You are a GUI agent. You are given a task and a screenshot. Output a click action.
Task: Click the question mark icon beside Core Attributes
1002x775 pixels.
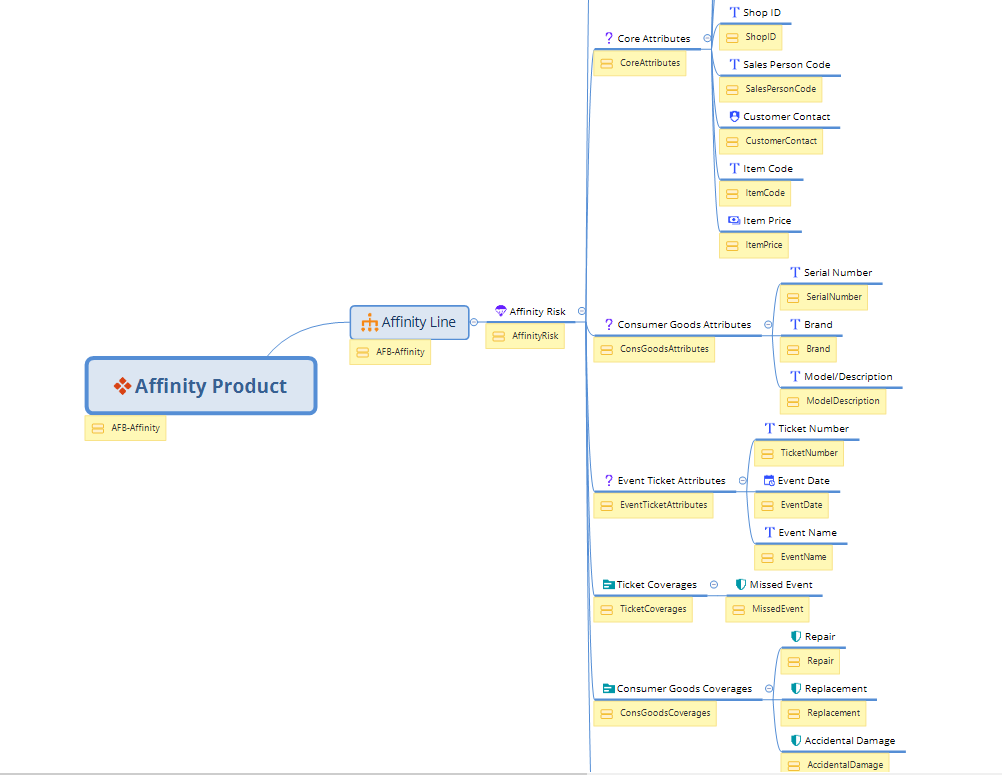609,39
